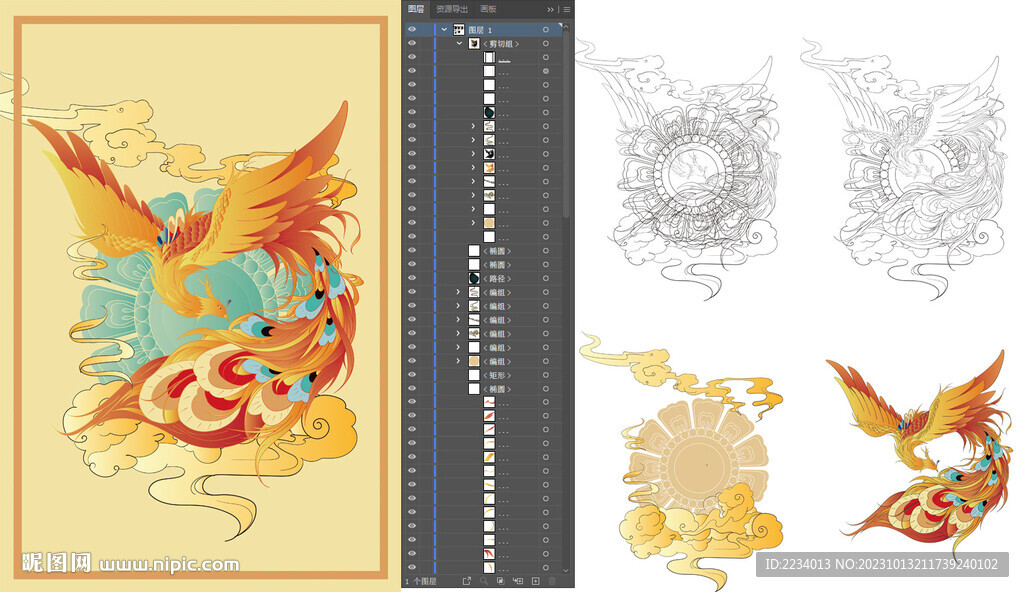Open the Layers panel options menu
The image size is (1024, 592).
tap(566, 9)
